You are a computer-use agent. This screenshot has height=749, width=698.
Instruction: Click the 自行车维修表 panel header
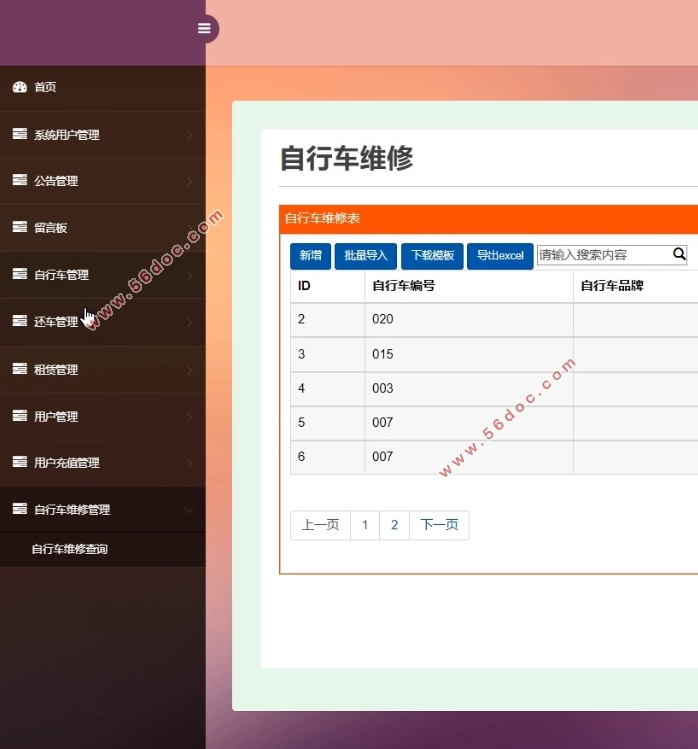[x=488, y=219]
